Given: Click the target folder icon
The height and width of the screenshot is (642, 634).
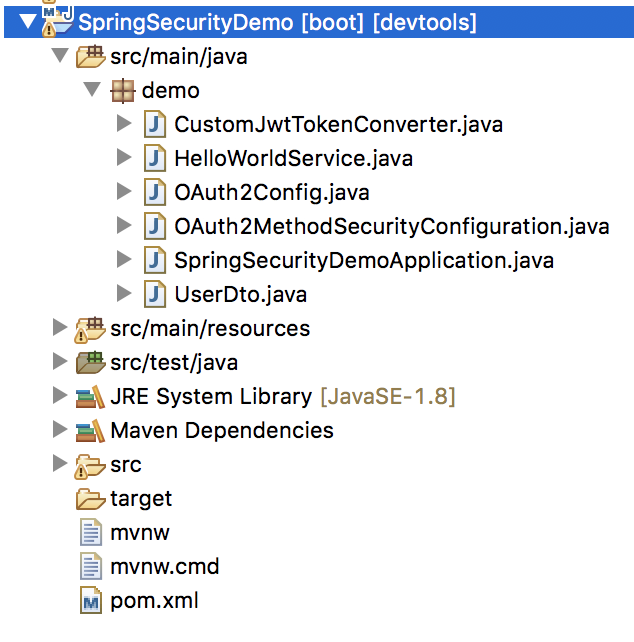Looking at the screenshot, I should pyautogui.click(x=91, y=498).
